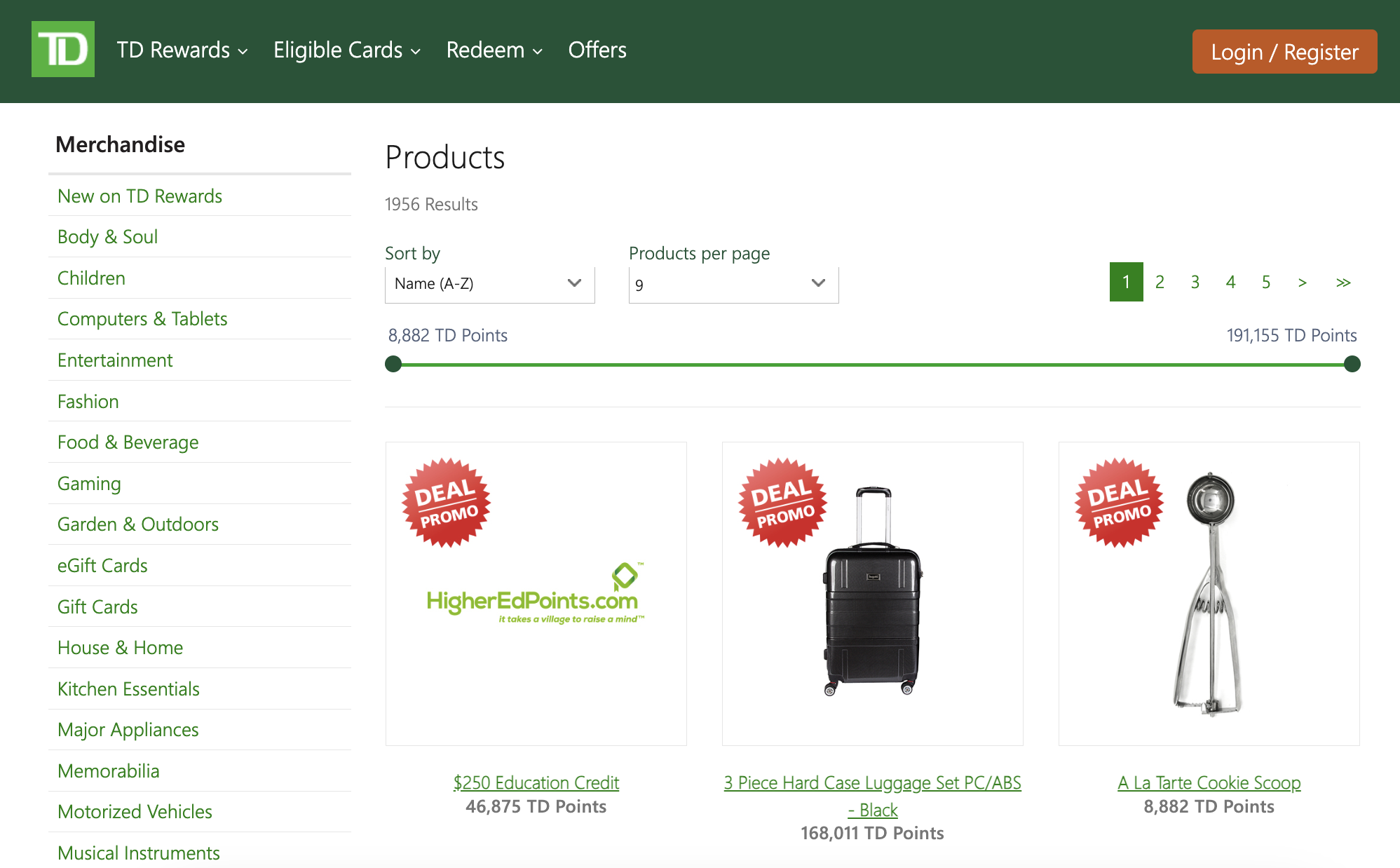
Task: Select page 3 of results
Action: click(x=1195, y=282)
